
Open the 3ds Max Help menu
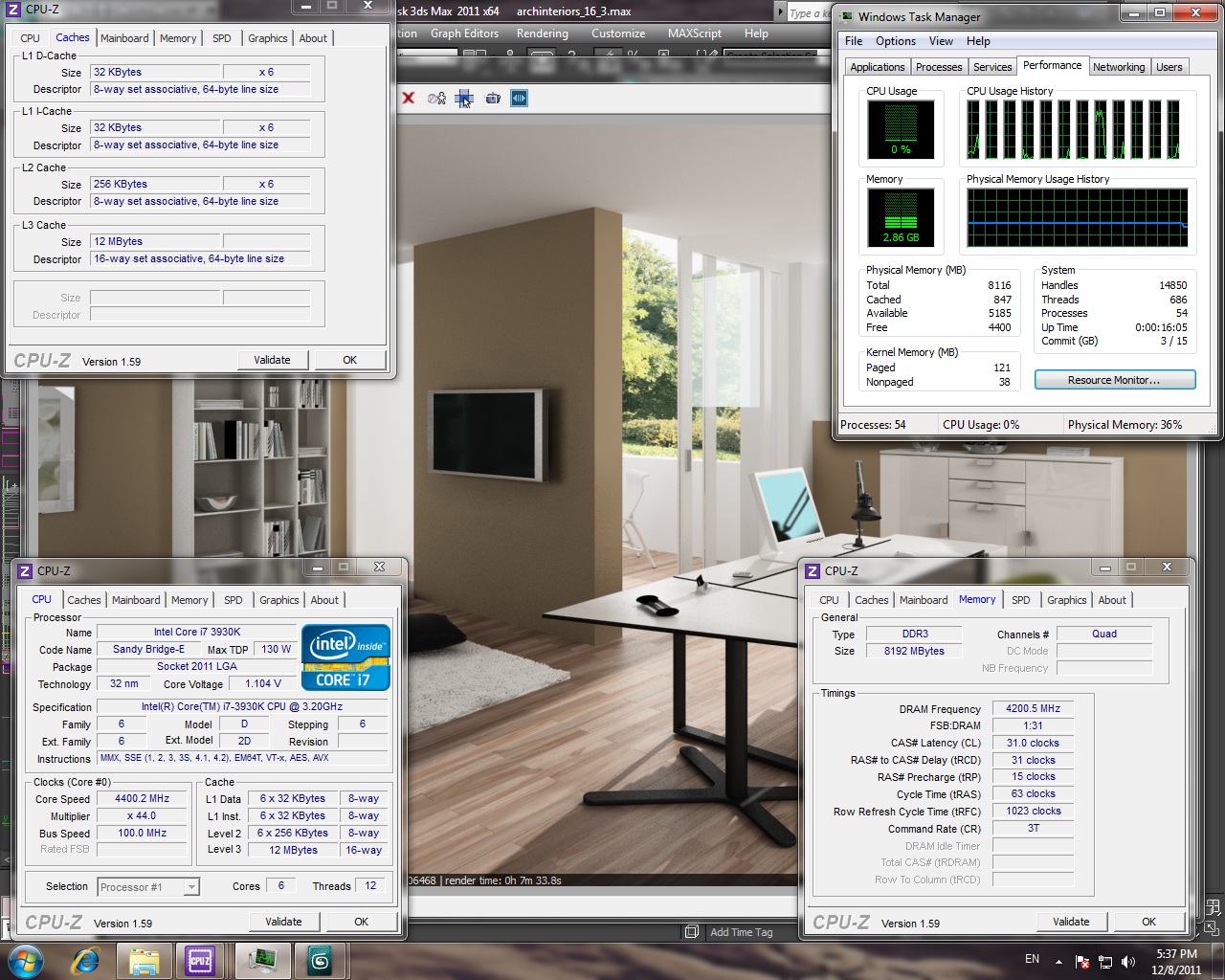pos(756,33)
